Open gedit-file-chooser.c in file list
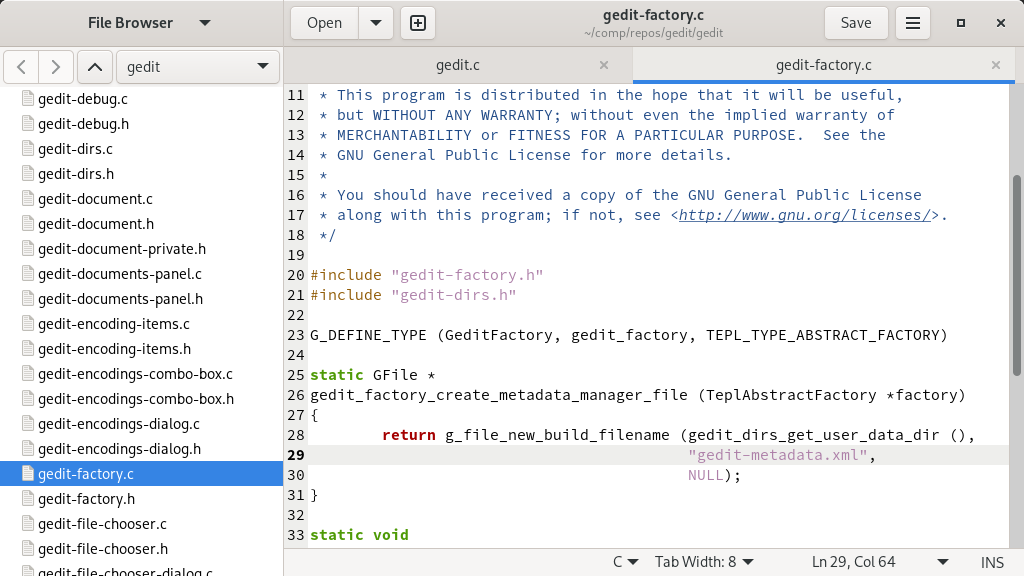 click(102, 524)
